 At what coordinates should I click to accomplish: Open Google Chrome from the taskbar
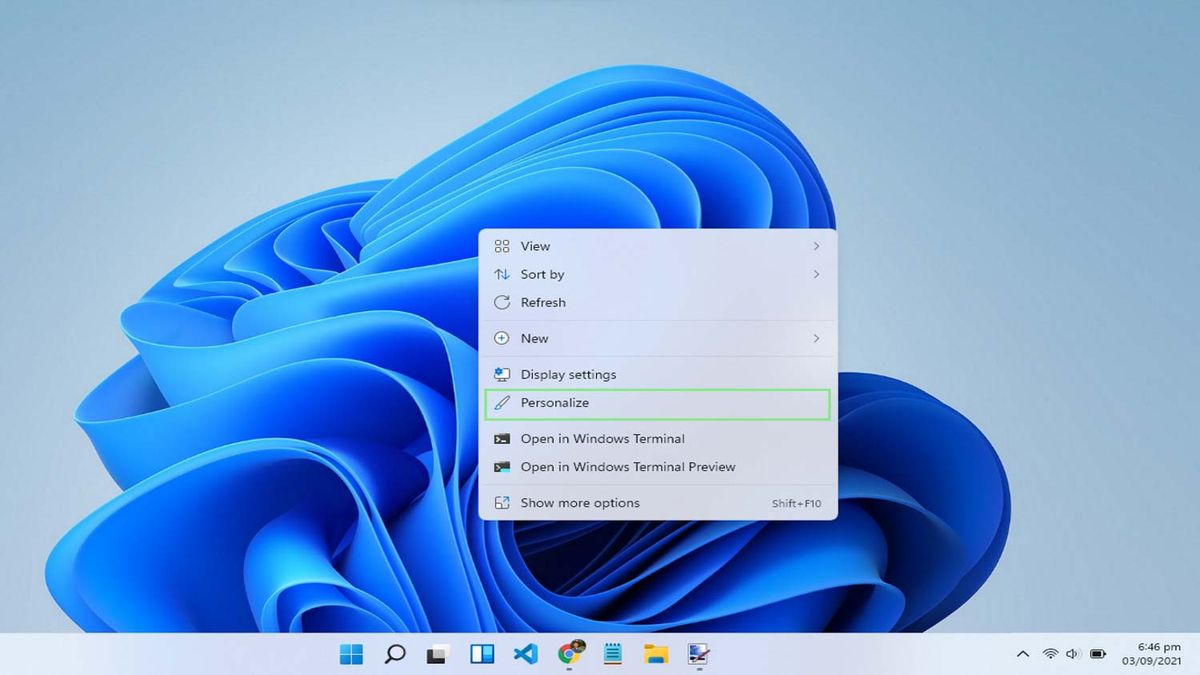click(x=568, y=654)
